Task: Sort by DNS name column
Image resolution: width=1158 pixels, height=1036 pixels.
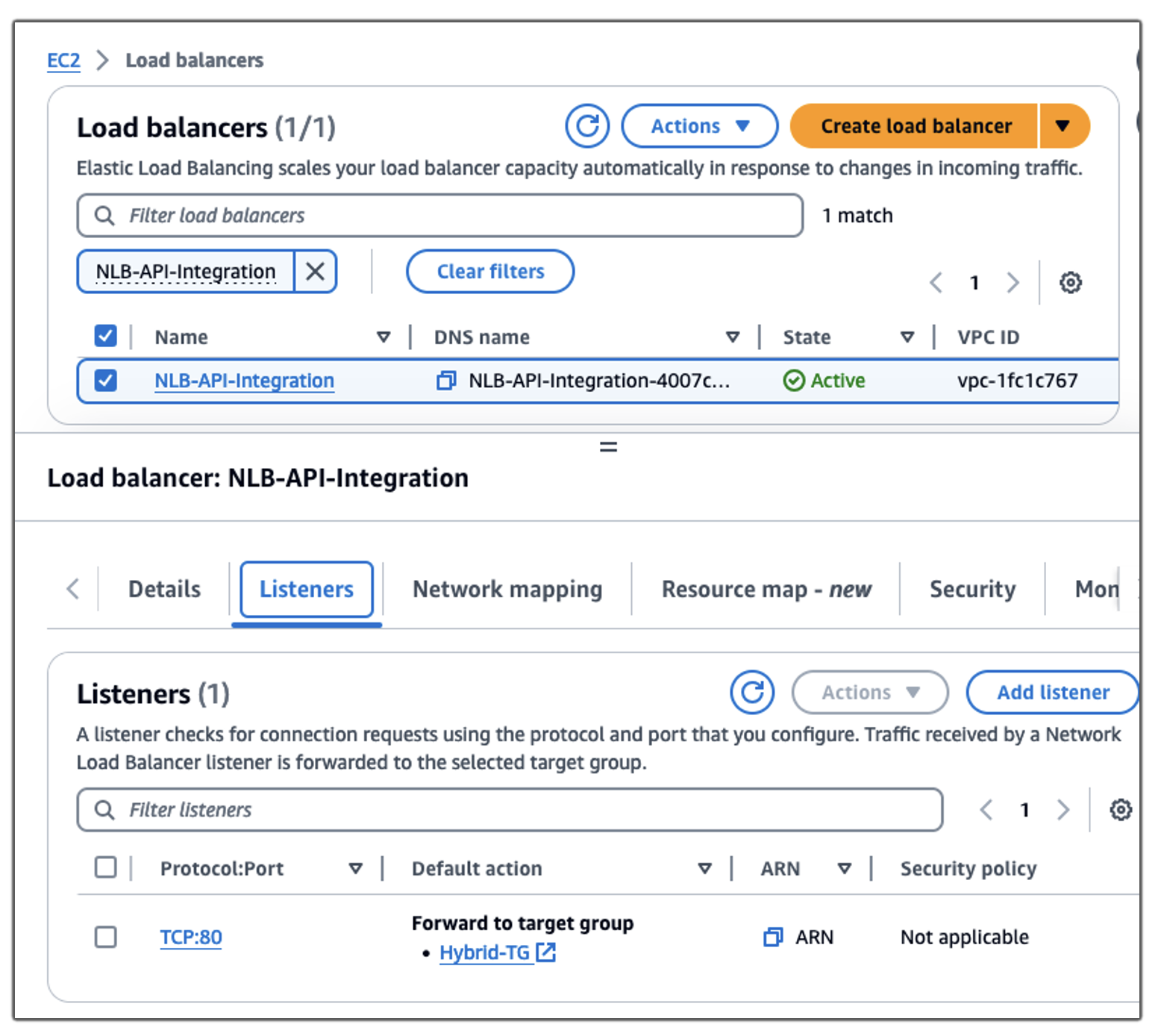Action: [733, 337]
